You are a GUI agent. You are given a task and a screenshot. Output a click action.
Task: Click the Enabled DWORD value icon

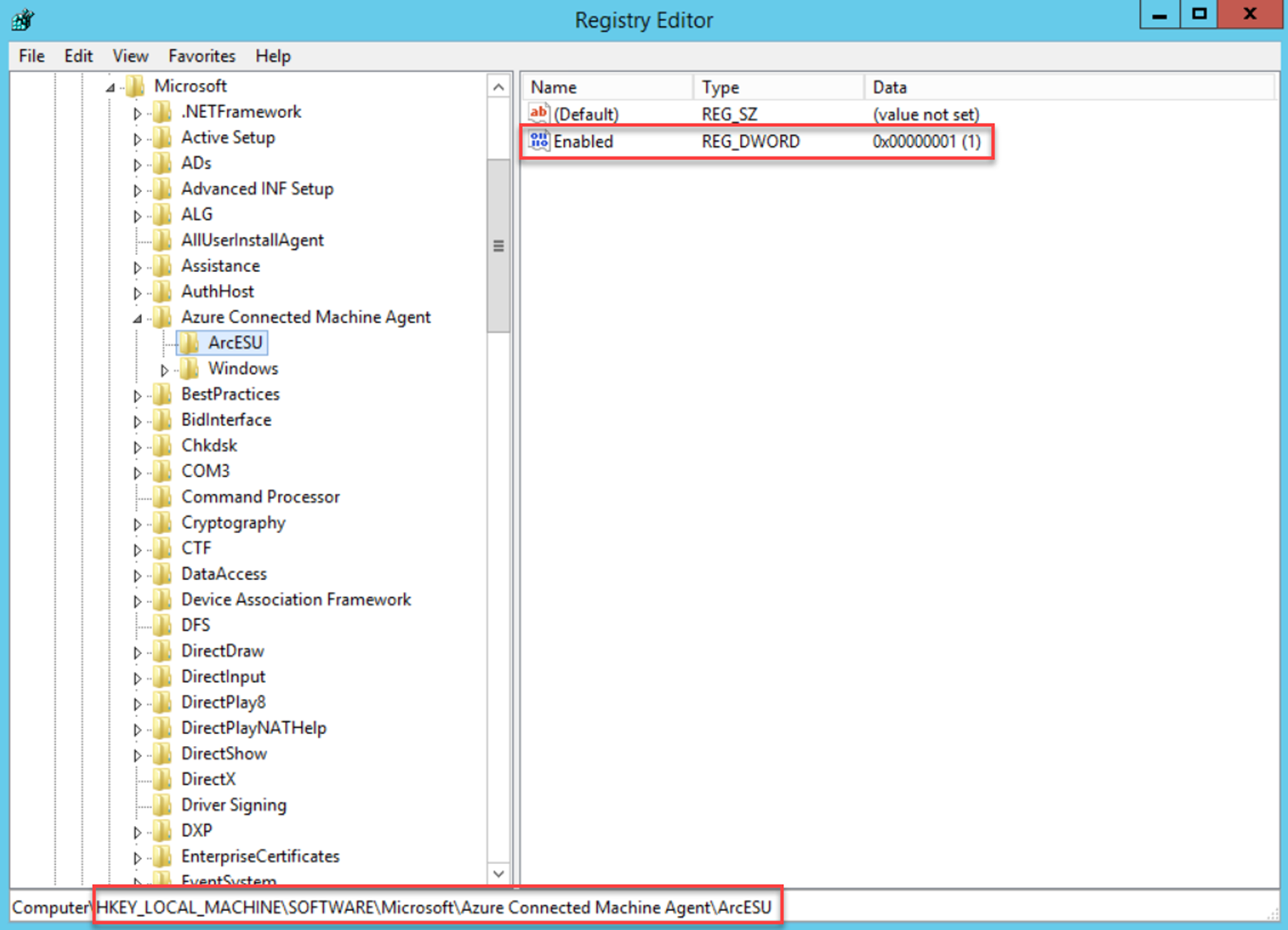click(x=539, y=141)
